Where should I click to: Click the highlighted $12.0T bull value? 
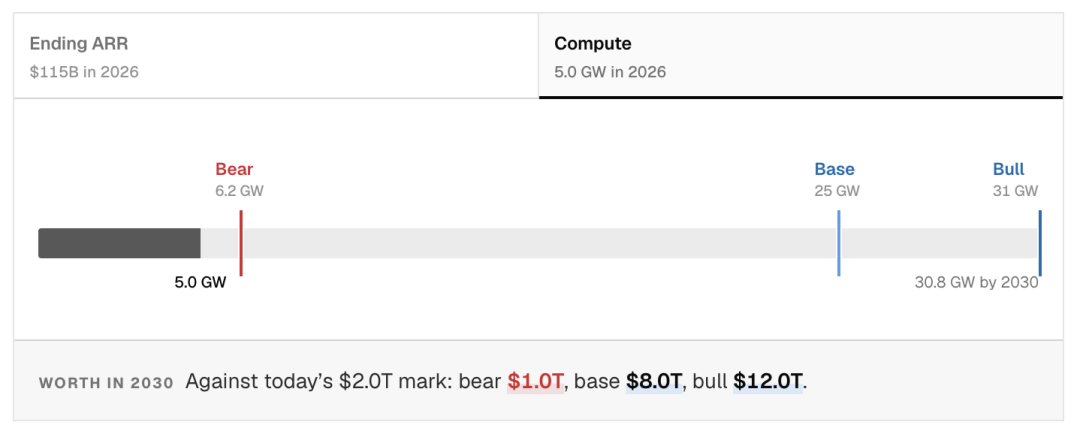pyautogui.click(x=768, y=381)
